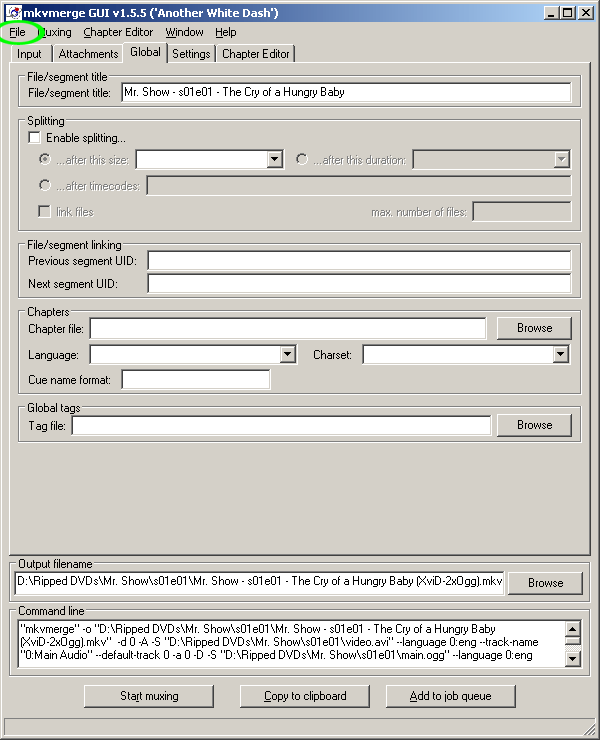Open the Window menu

(184, 32)
